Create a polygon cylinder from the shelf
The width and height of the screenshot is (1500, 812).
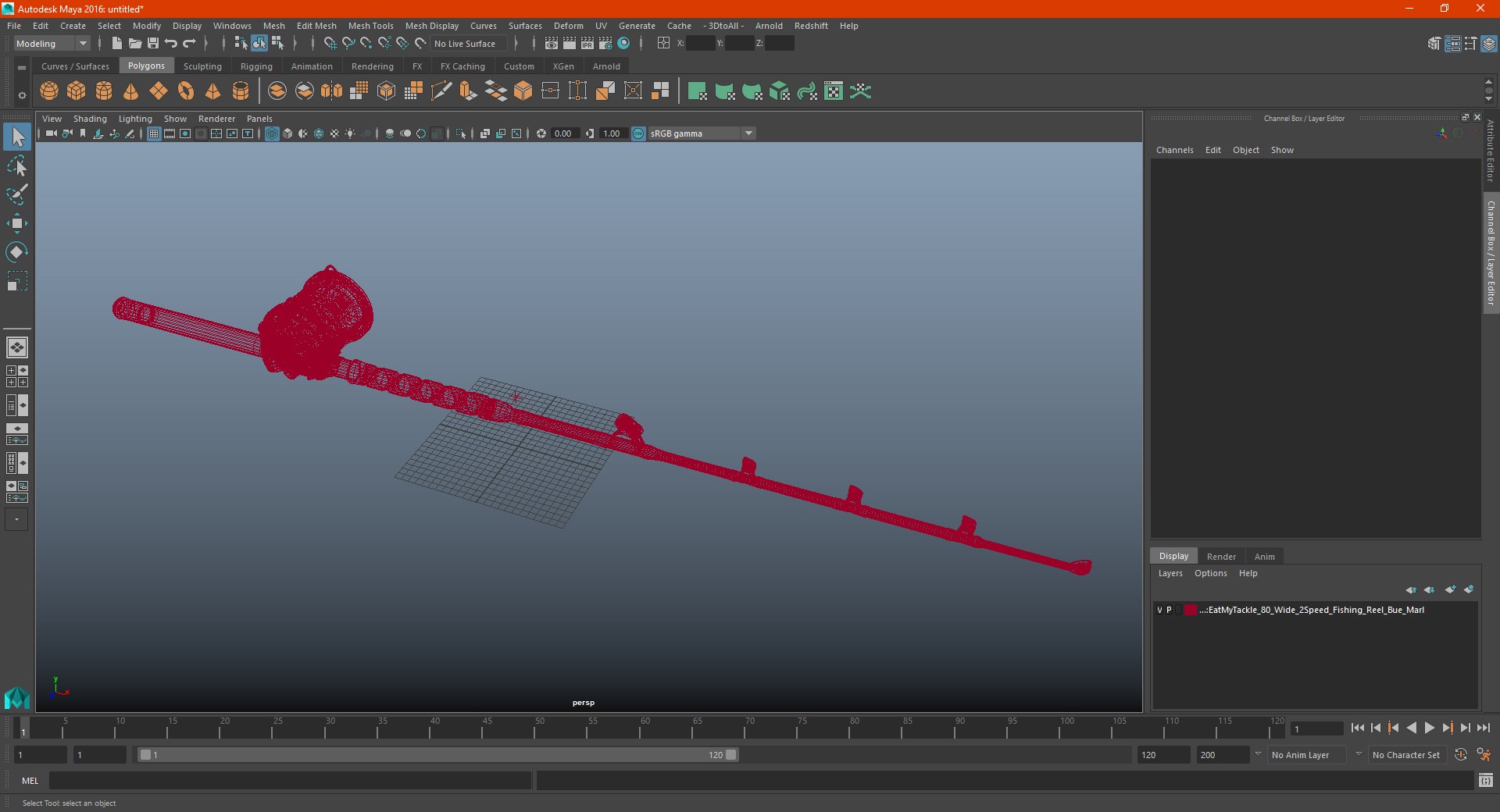point(104,91)
